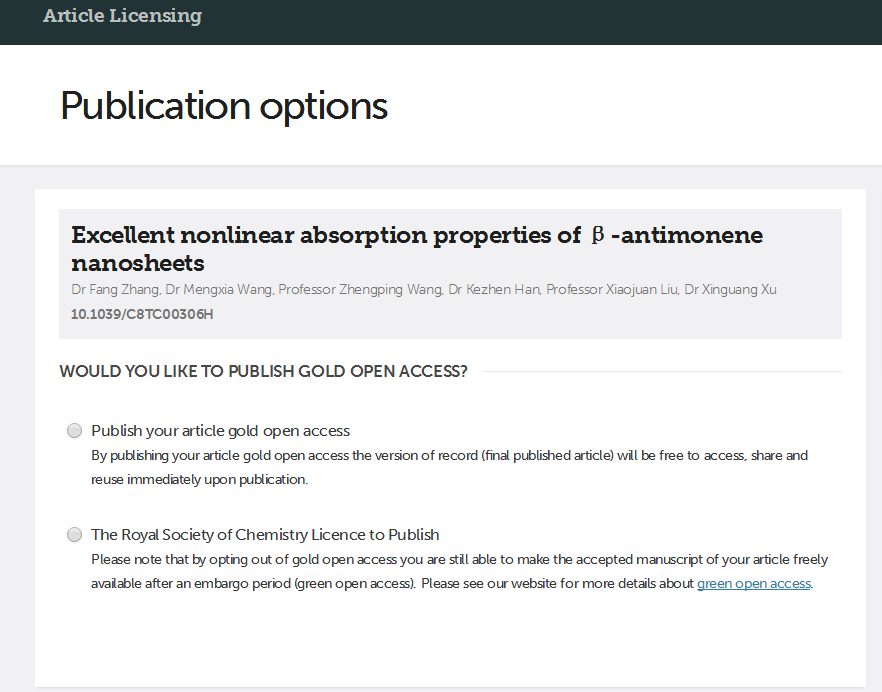Click the article title about β-antimonene nanosheets
Screen dimensions: 882x692
click(x=320, y=236)
